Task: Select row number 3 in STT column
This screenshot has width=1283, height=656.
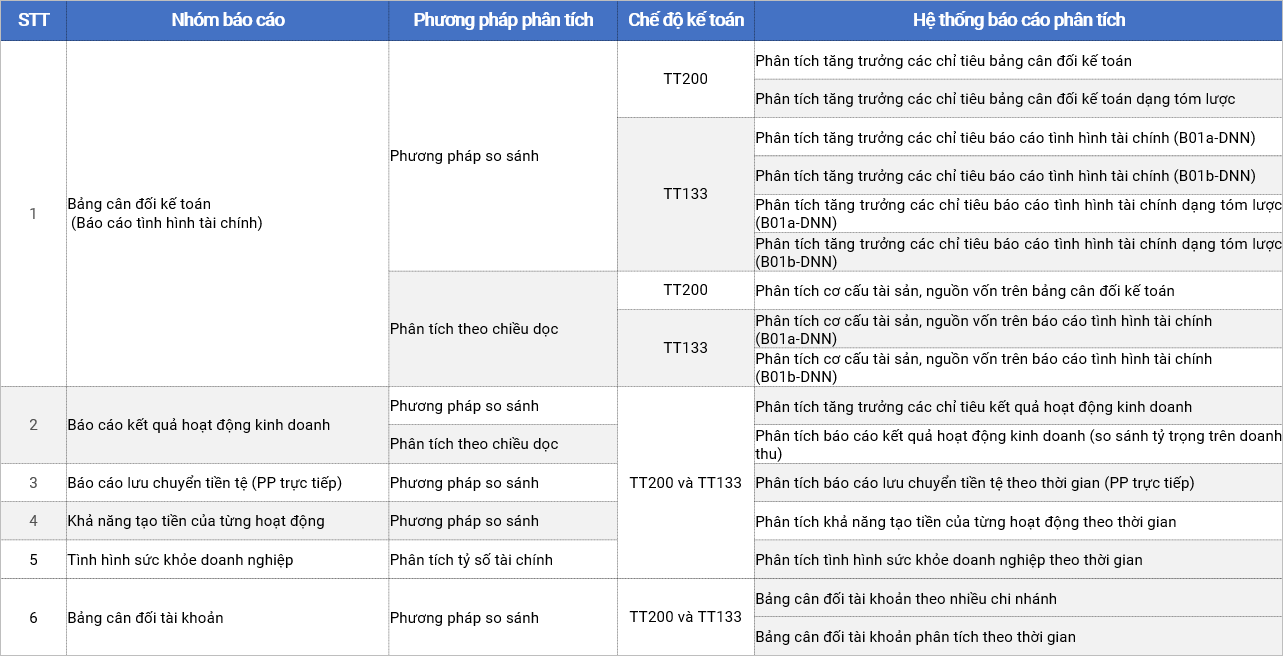Action: [x=33, y=483]
